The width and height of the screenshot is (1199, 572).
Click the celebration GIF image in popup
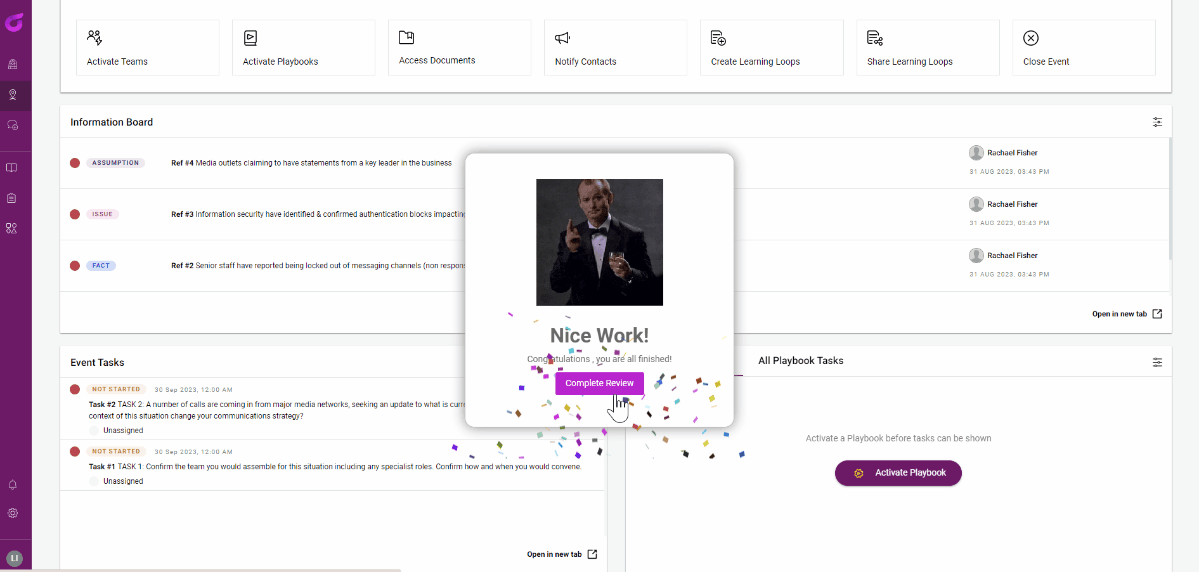600,242
